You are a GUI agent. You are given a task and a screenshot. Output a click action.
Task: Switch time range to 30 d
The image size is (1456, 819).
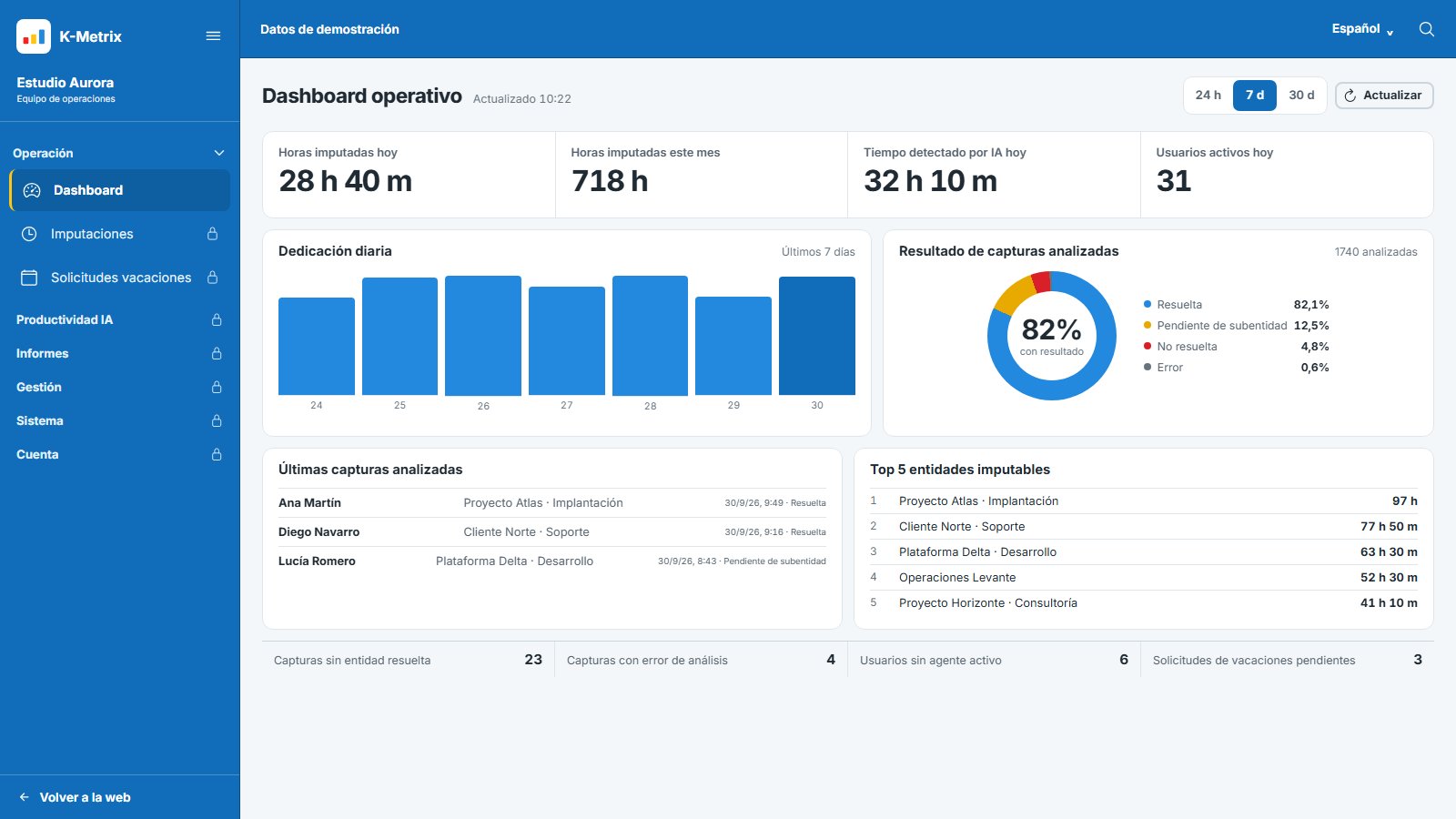pos(1301,96)
